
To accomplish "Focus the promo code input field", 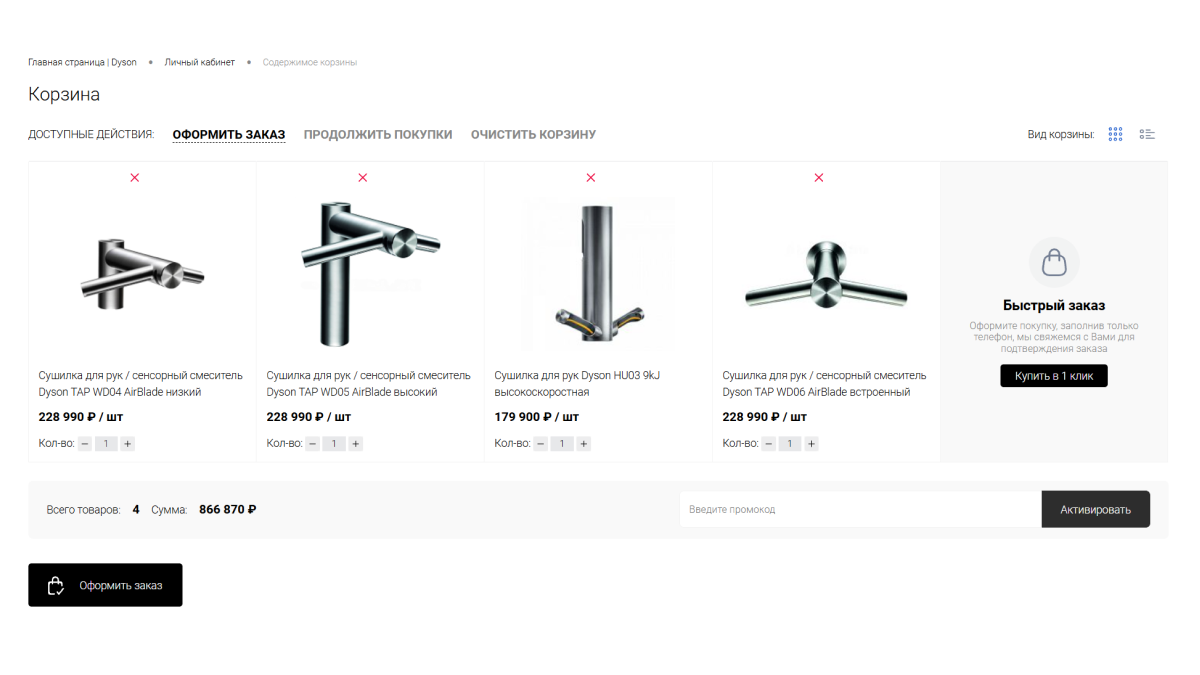I will 860,509.
